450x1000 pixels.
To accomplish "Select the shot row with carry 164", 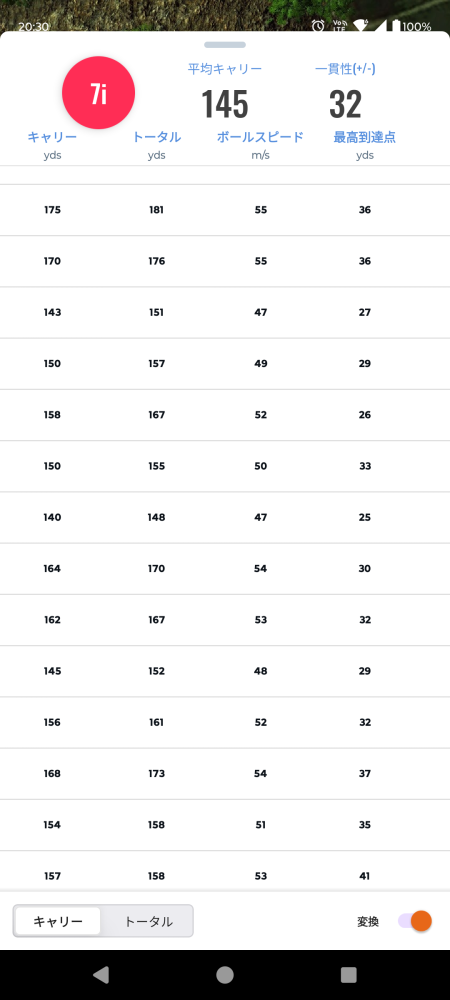I will tap(225, 568).
